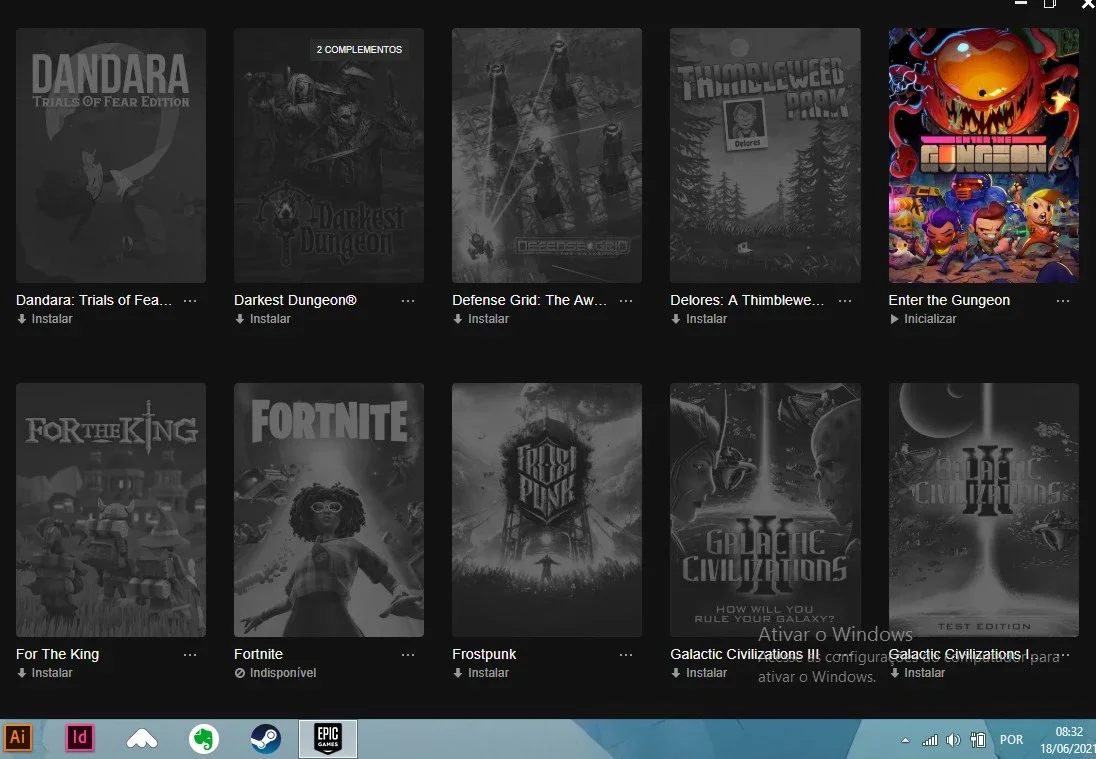The height and width of the screenshot is (759, 1096).
Task: Click Instalar under Galactic Civilizations Test Edition
Action: (917, 673)
